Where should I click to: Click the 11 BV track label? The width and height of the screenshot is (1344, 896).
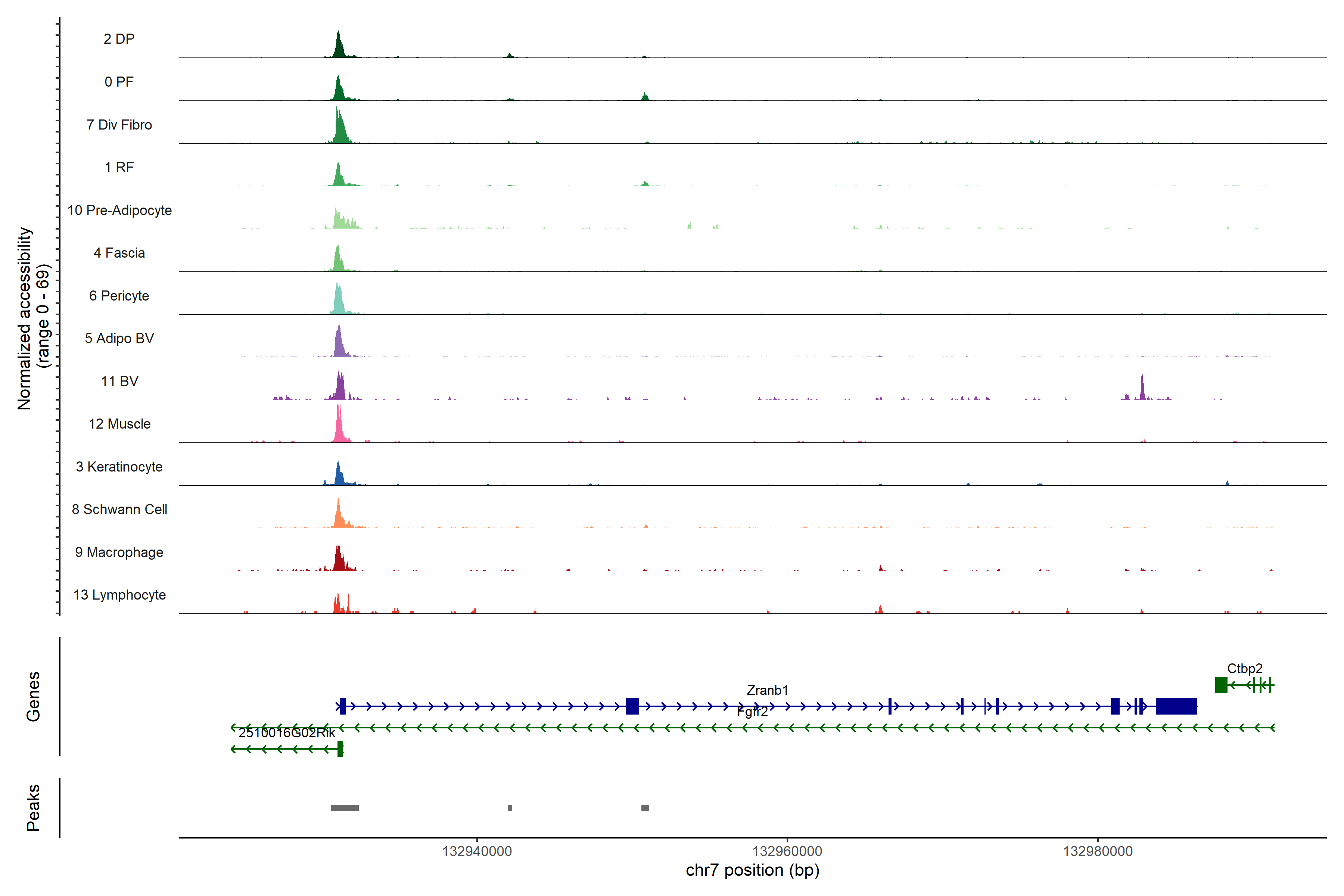click(x=119, y=381)
